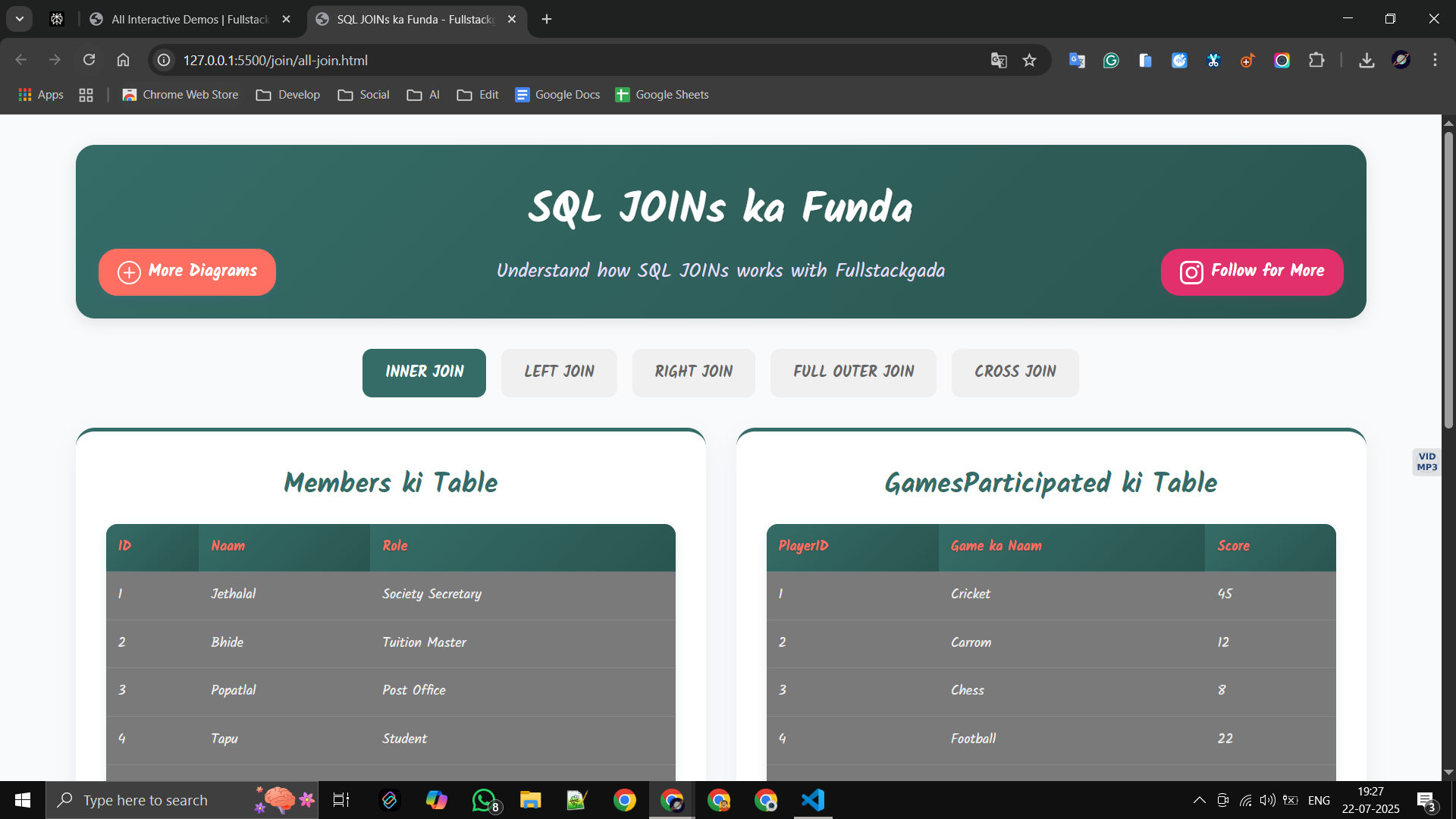Go forward to next page
Image resolution: width=1456 pixels, height=819 pixels.
(x=55, y=60)
